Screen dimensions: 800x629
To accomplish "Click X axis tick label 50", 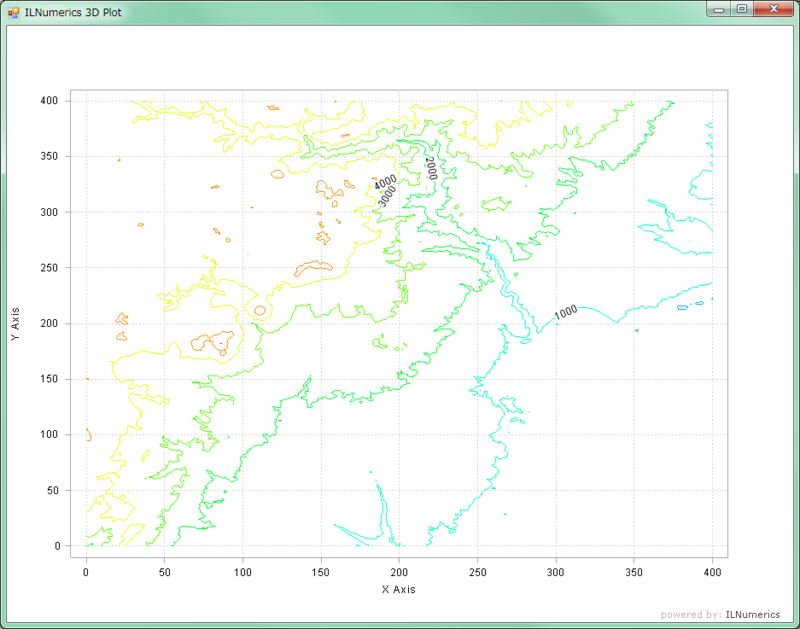I will click(164, 572).
